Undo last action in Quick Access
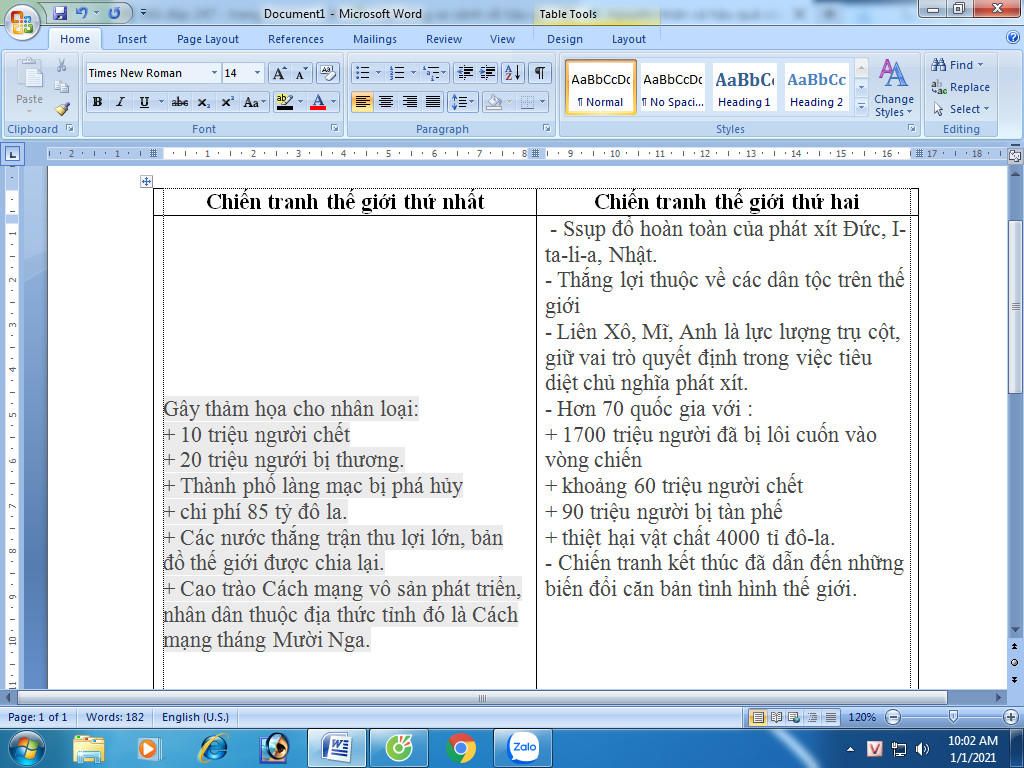Image resolution: width=1024 pixels, height=768 pixels. point(81,12)
